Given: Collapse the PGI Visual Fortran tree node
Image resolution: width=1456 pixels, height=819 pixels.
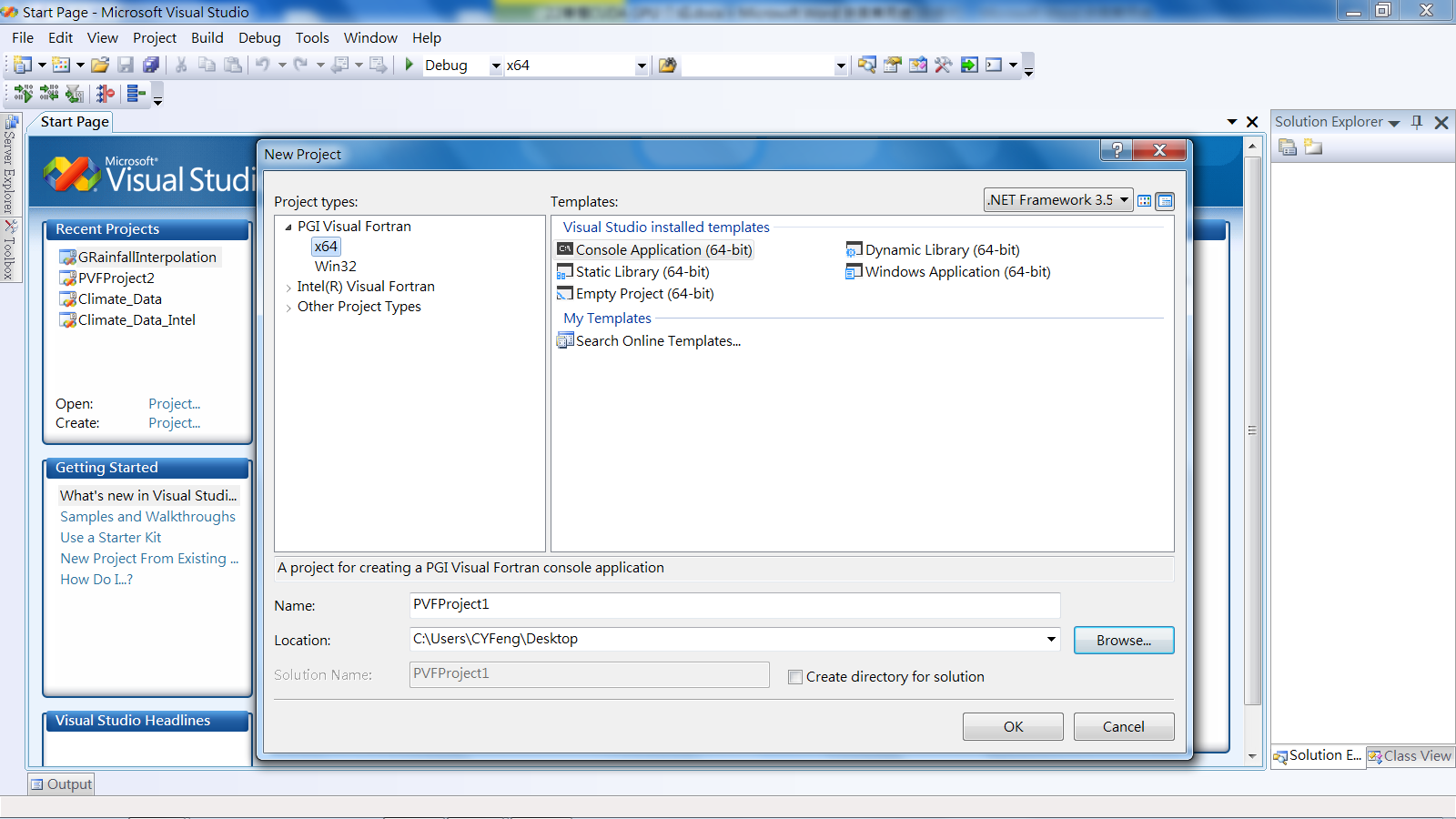Looking at the screenshot, I should pos(288,227).
